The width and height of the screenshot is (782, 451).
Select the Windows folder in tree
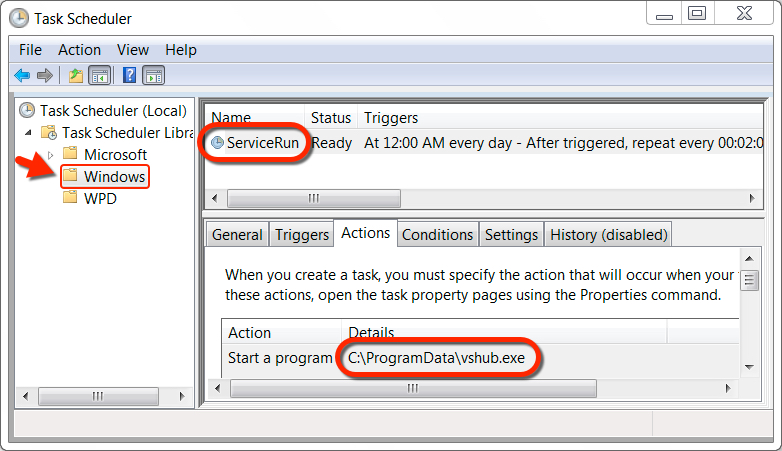[x=105, y=177]
